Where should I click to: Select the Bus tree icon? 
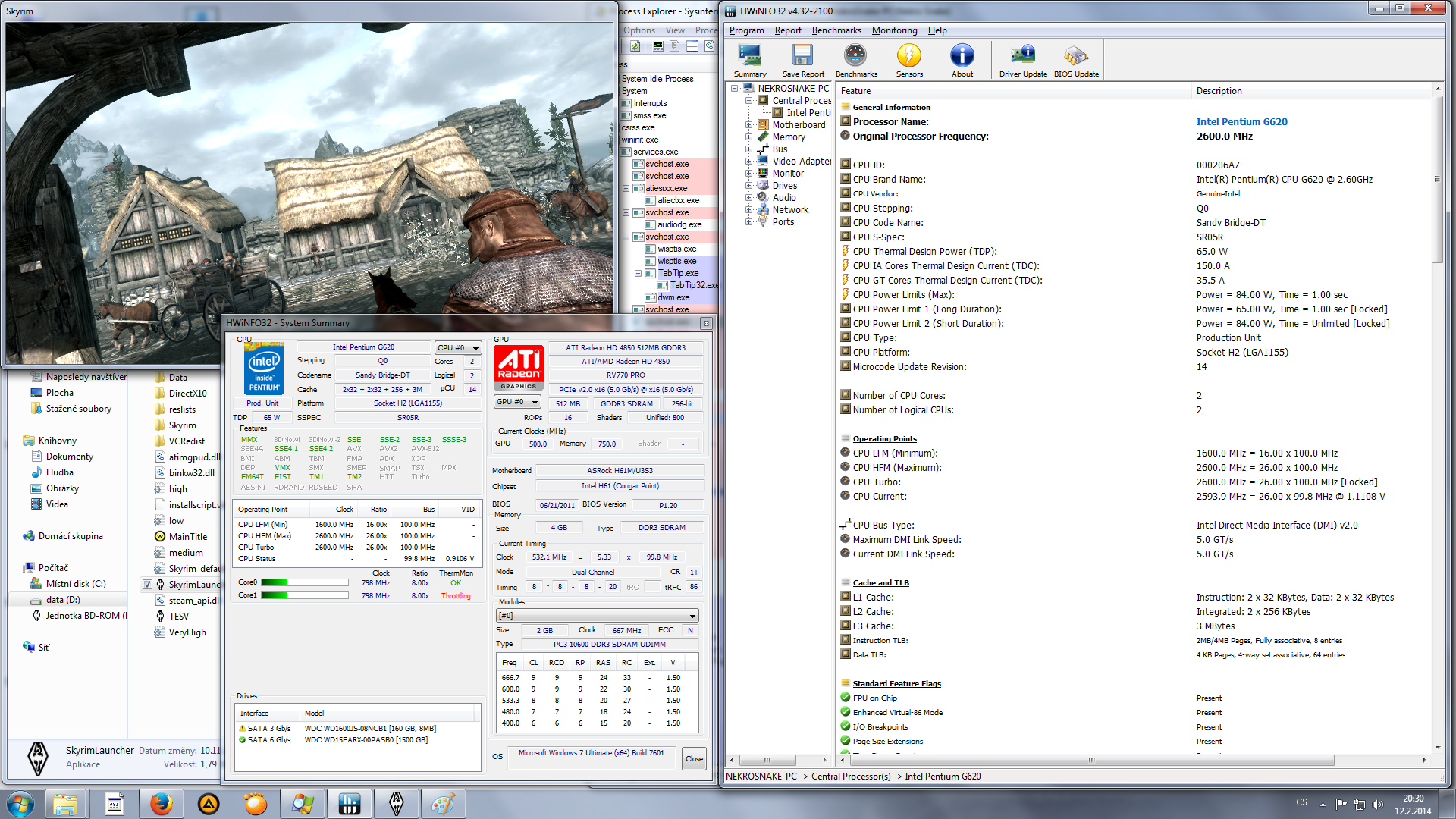click(763, 149)
